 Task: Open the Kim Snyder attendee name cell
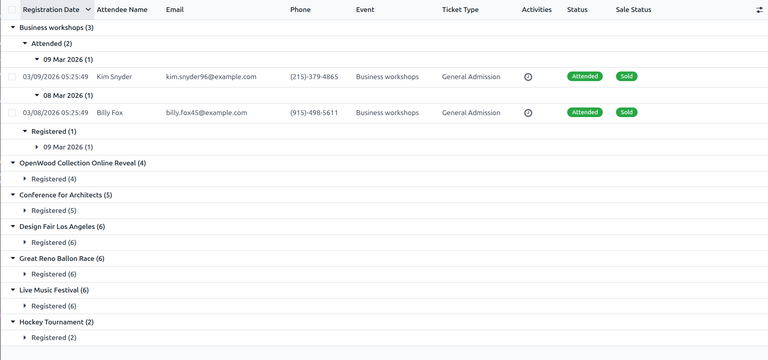[114, 77]
